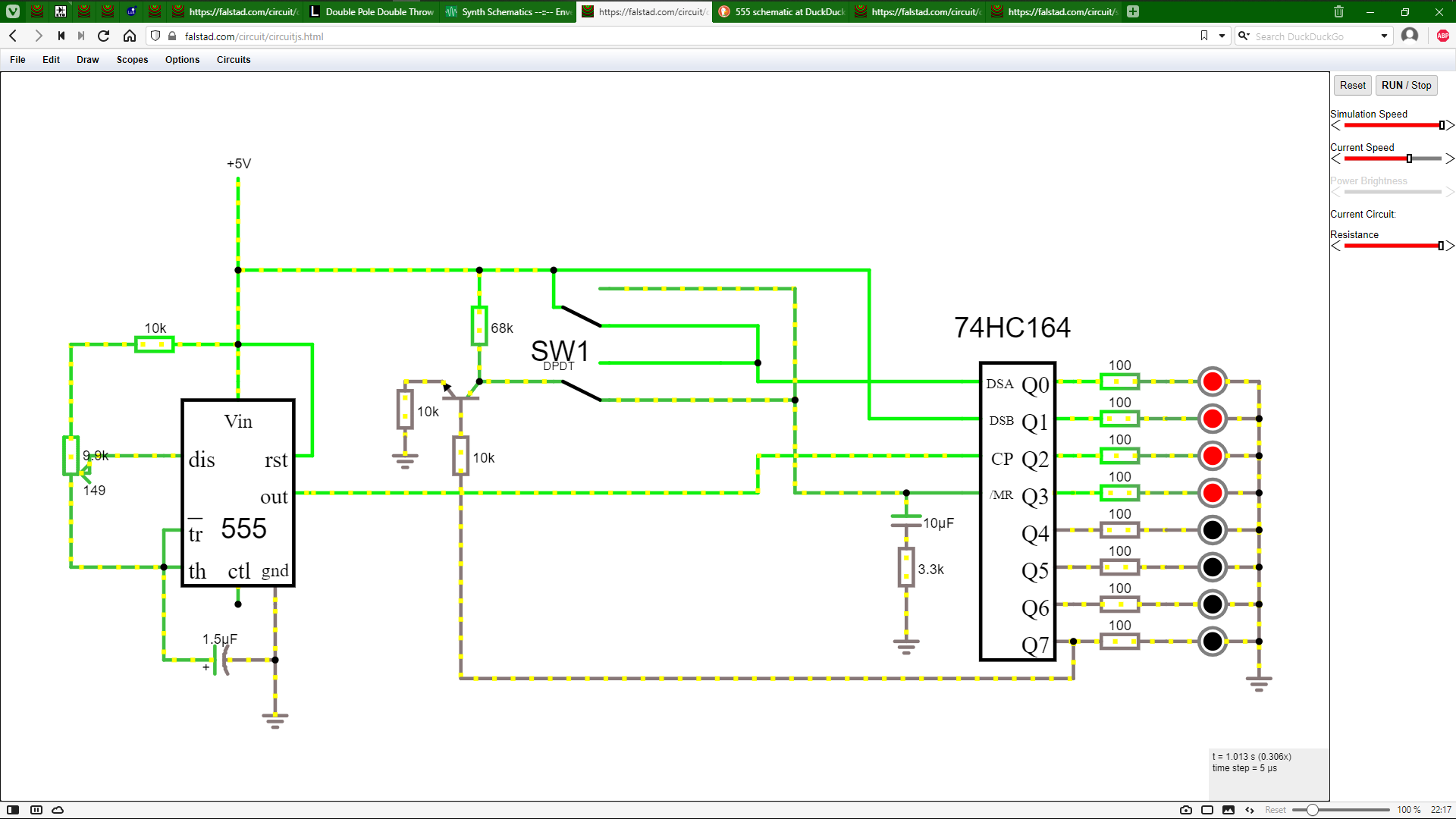The image size is (1456, 819).
Task: Select the red LED on Q0 output
Action: [x=1213, y=381]
